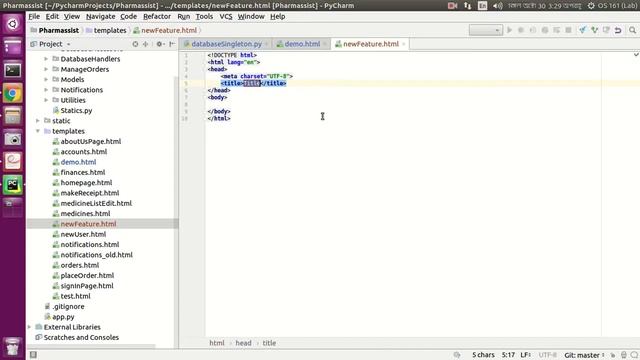The height and width of the screenshot is (360, 640).
Task: Click the scroll from source target icon
Action: (135, 44)
